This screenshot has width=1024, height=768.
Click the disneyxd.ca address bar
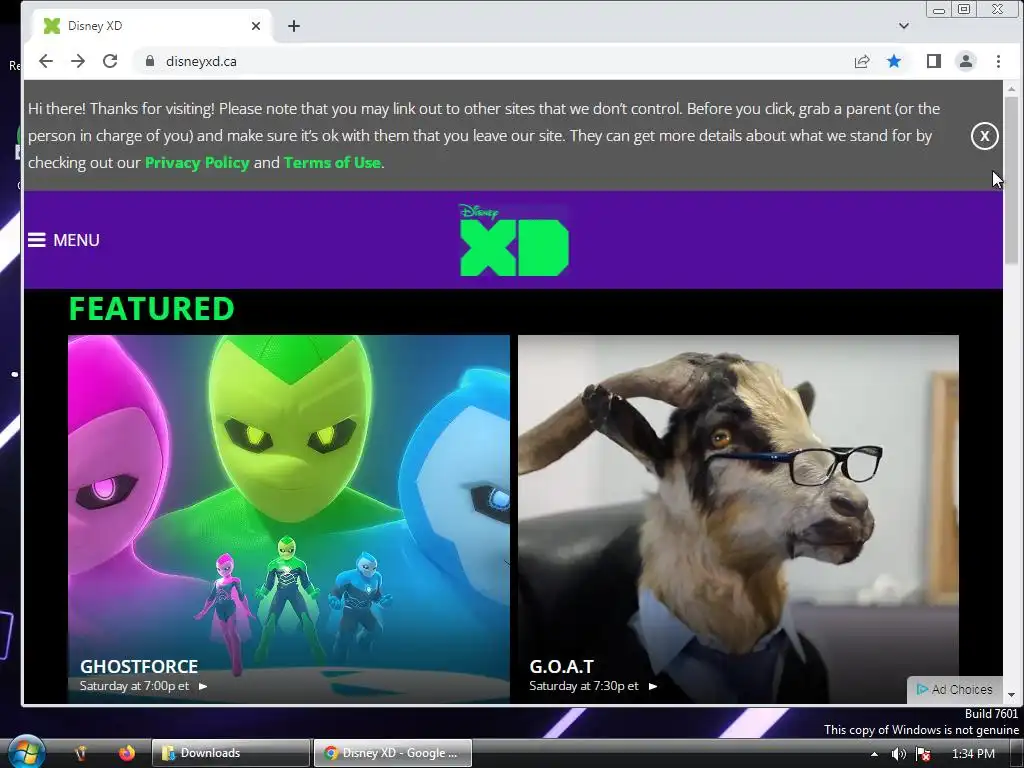coord(490,61)
